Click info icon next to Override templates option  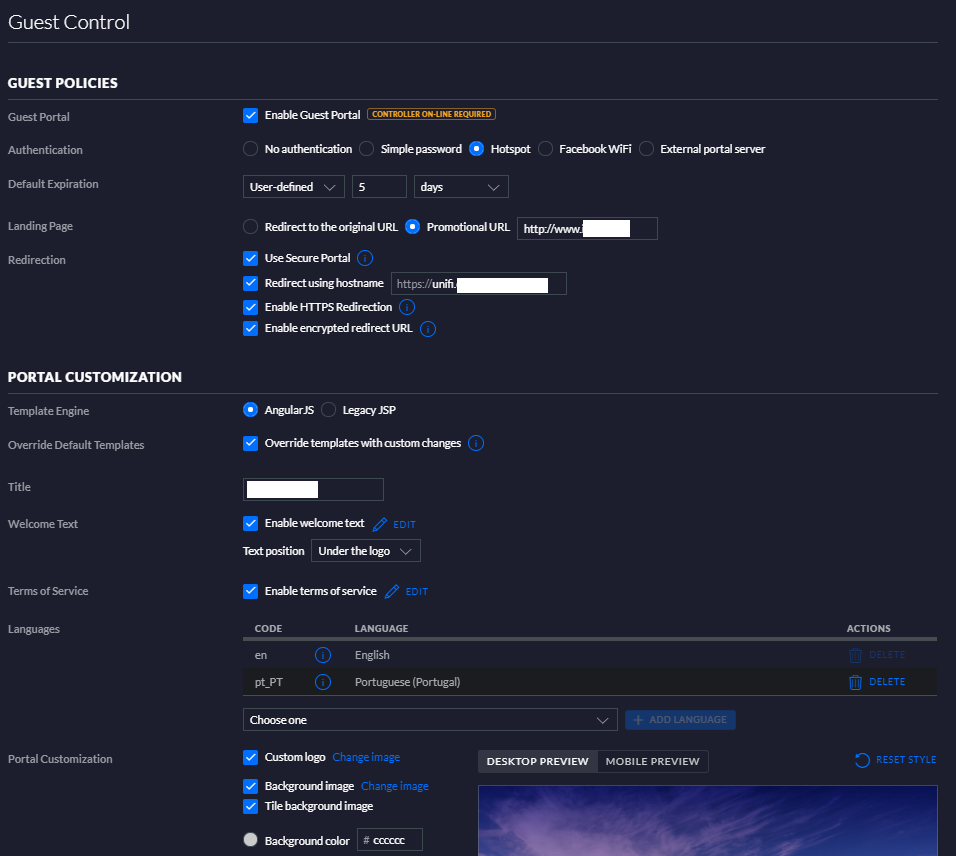[x=476, y=443]
